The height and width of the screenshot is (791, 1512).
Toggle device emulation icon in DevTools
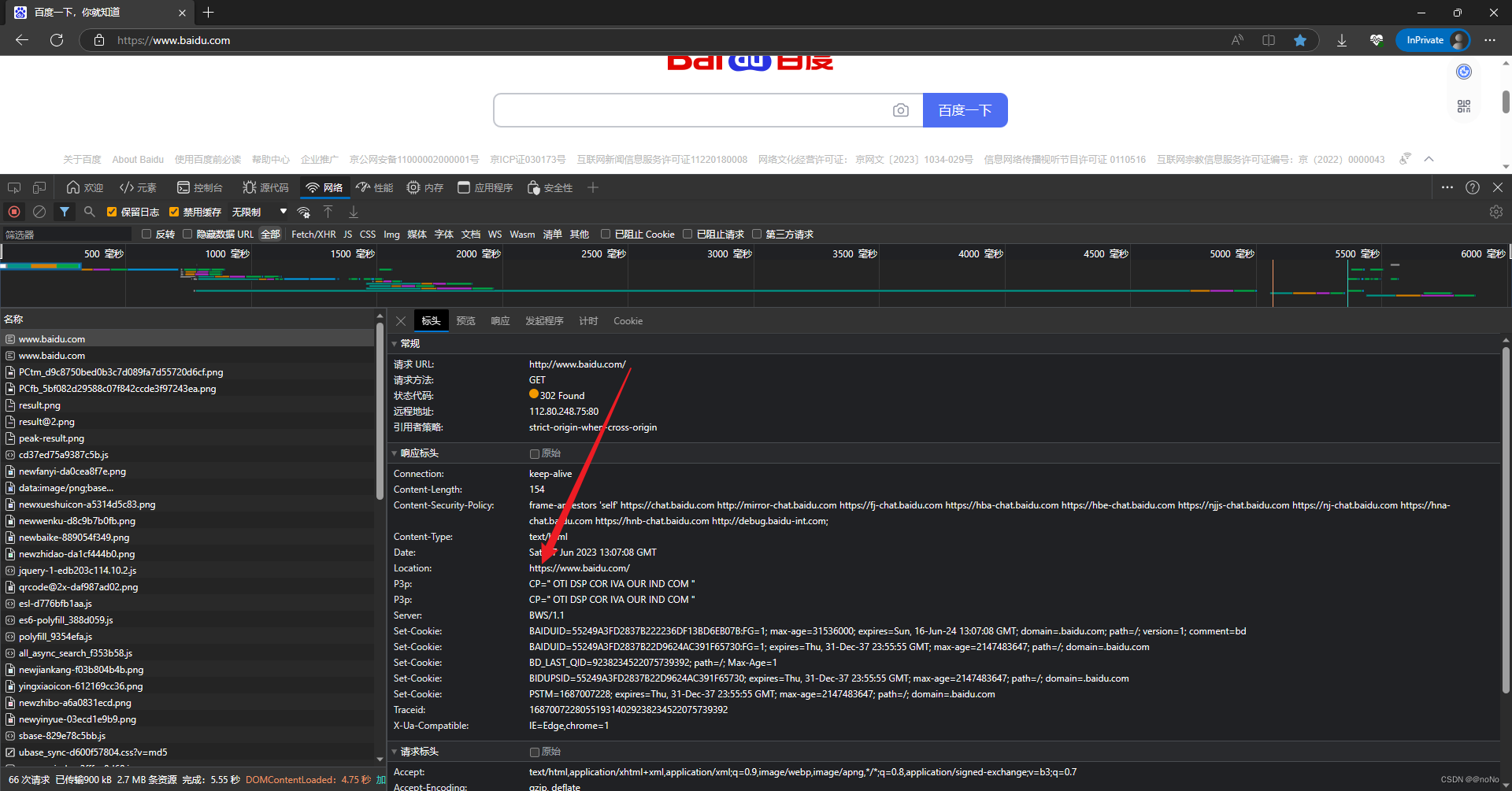[x=39, y=187]
